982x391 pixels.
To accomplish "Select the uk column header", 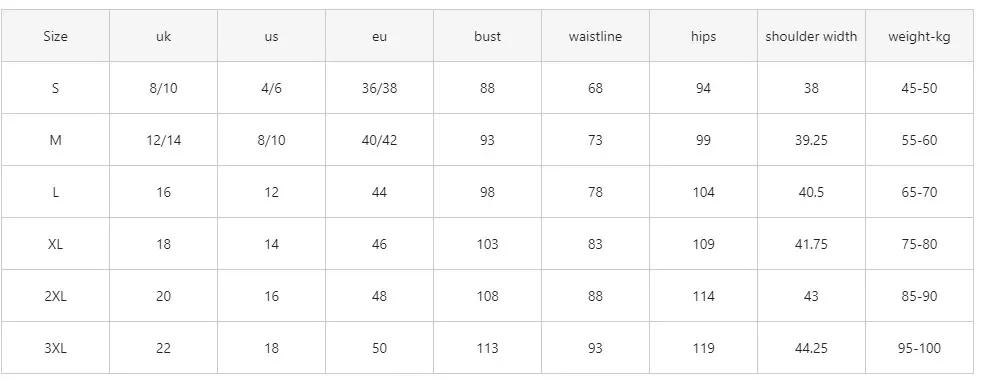I will [163, 36].
